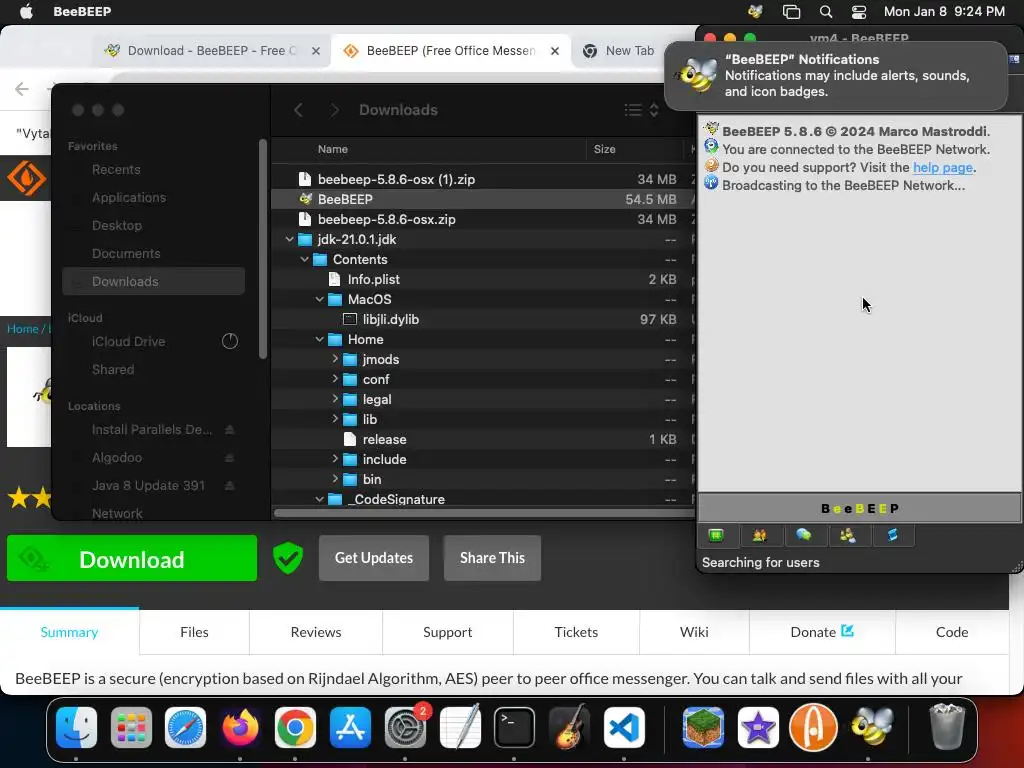
Task: Collapse the Home folder
Action: (x=319, y=340)
